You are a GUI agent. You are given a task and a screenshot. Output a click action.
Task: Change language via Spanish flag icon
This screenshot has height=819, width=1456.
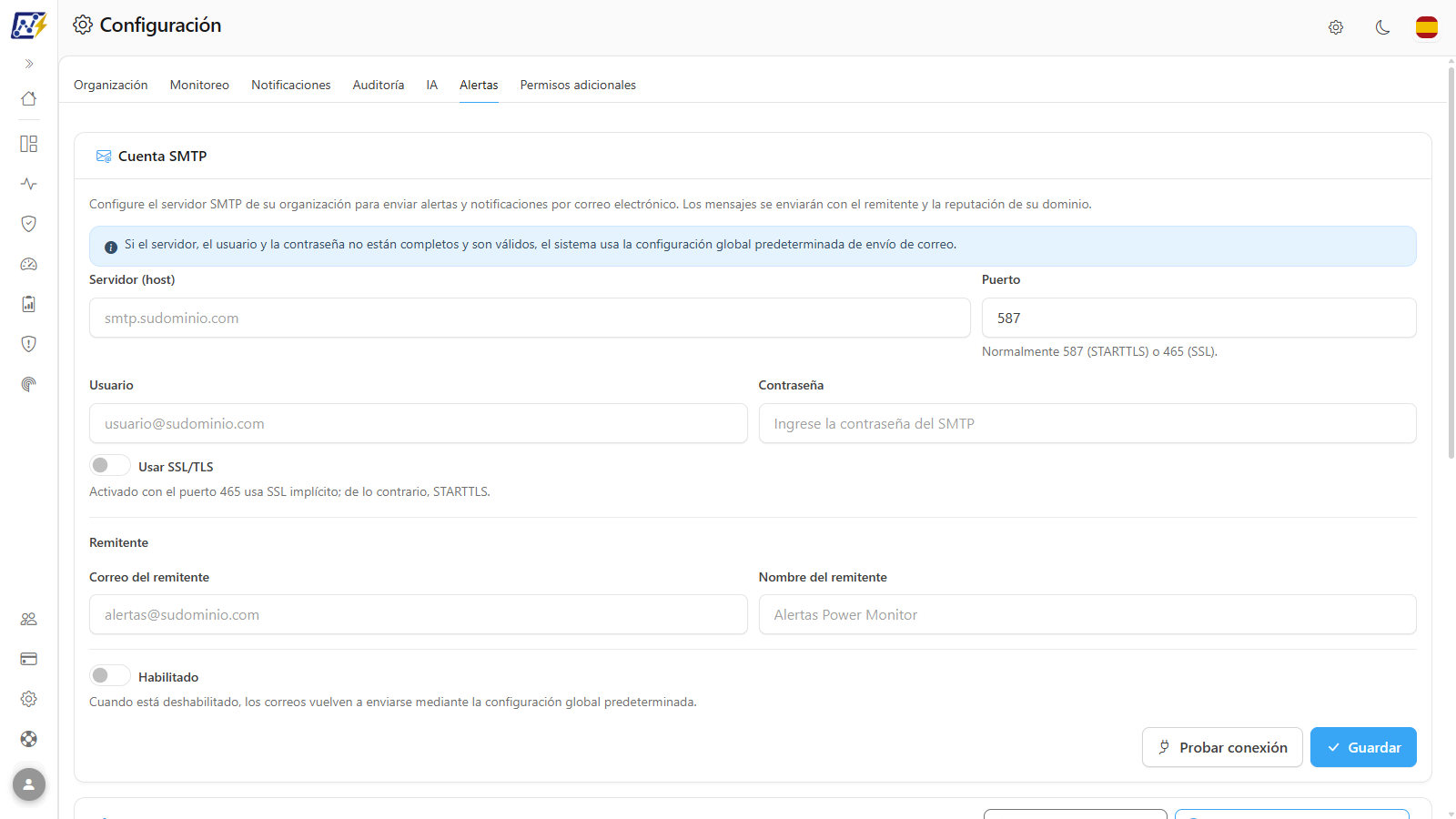click(x=1427, y=27)
